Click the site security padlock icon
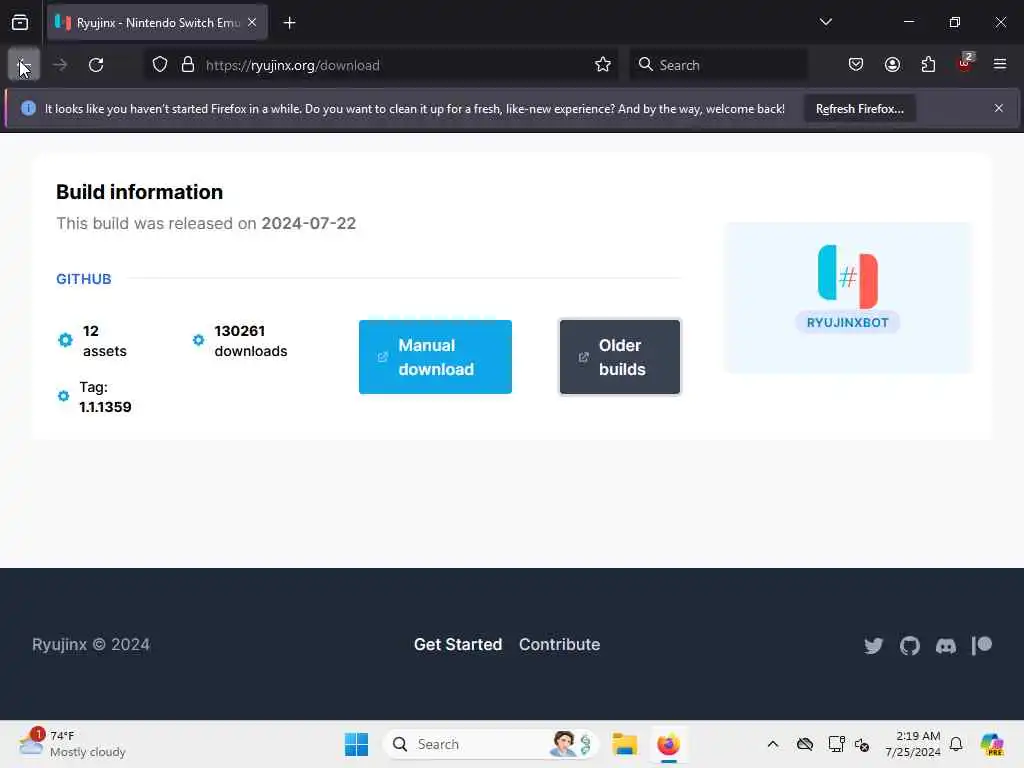The width and height of the screenshot is (1024, 768). (x=187, y=65)
